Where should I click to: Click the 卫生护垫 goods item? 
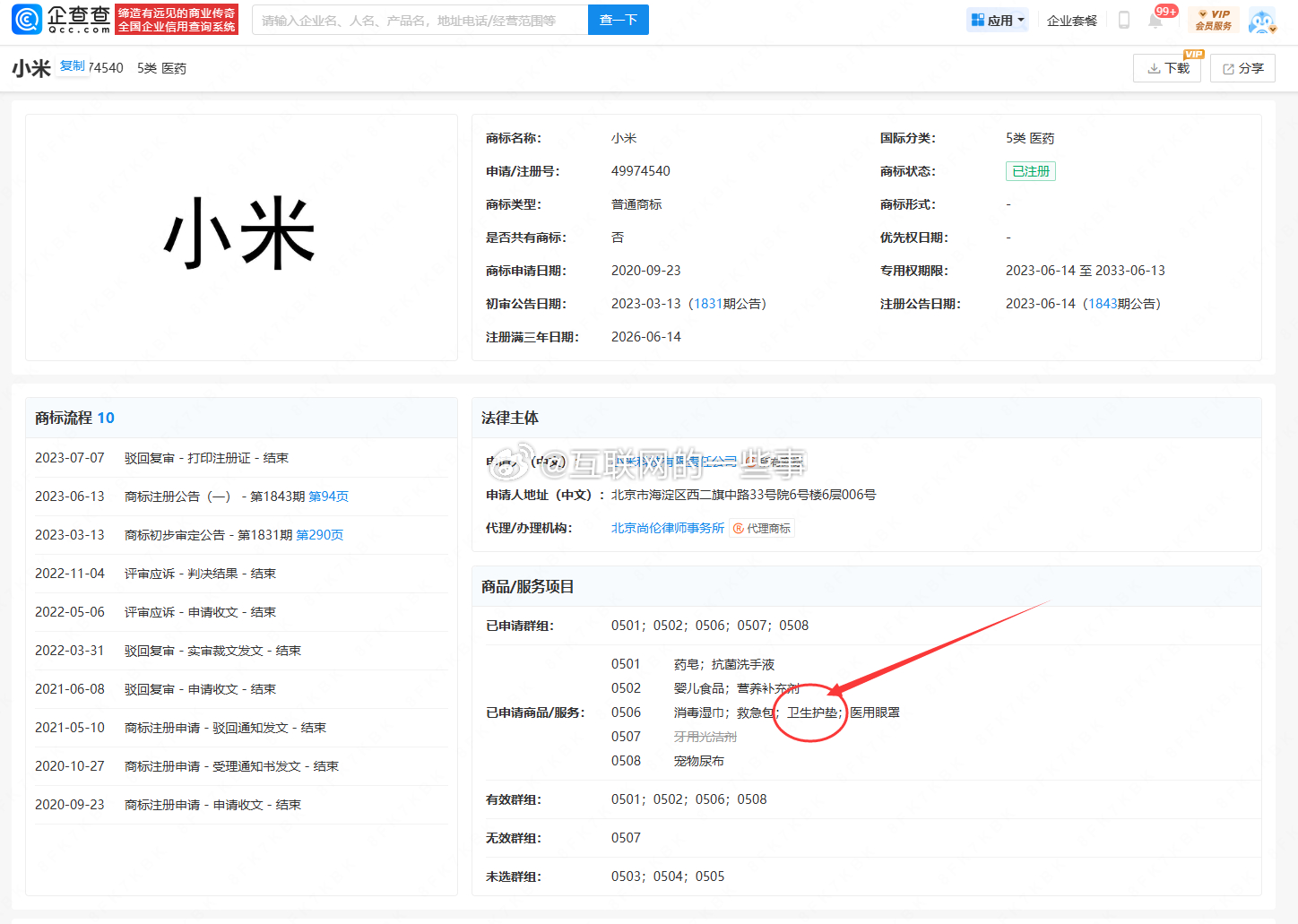point(812,712)
